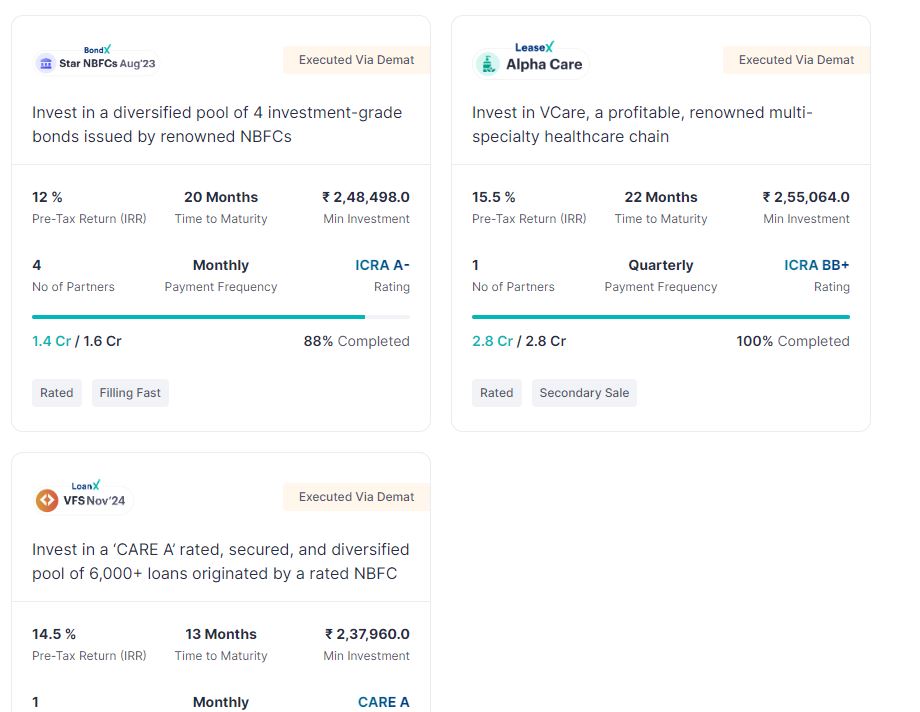The width and height of the screenshot is (920, 712).
Task: Select the ₹ 2,37,960.0 min investment
Action: 367,634
